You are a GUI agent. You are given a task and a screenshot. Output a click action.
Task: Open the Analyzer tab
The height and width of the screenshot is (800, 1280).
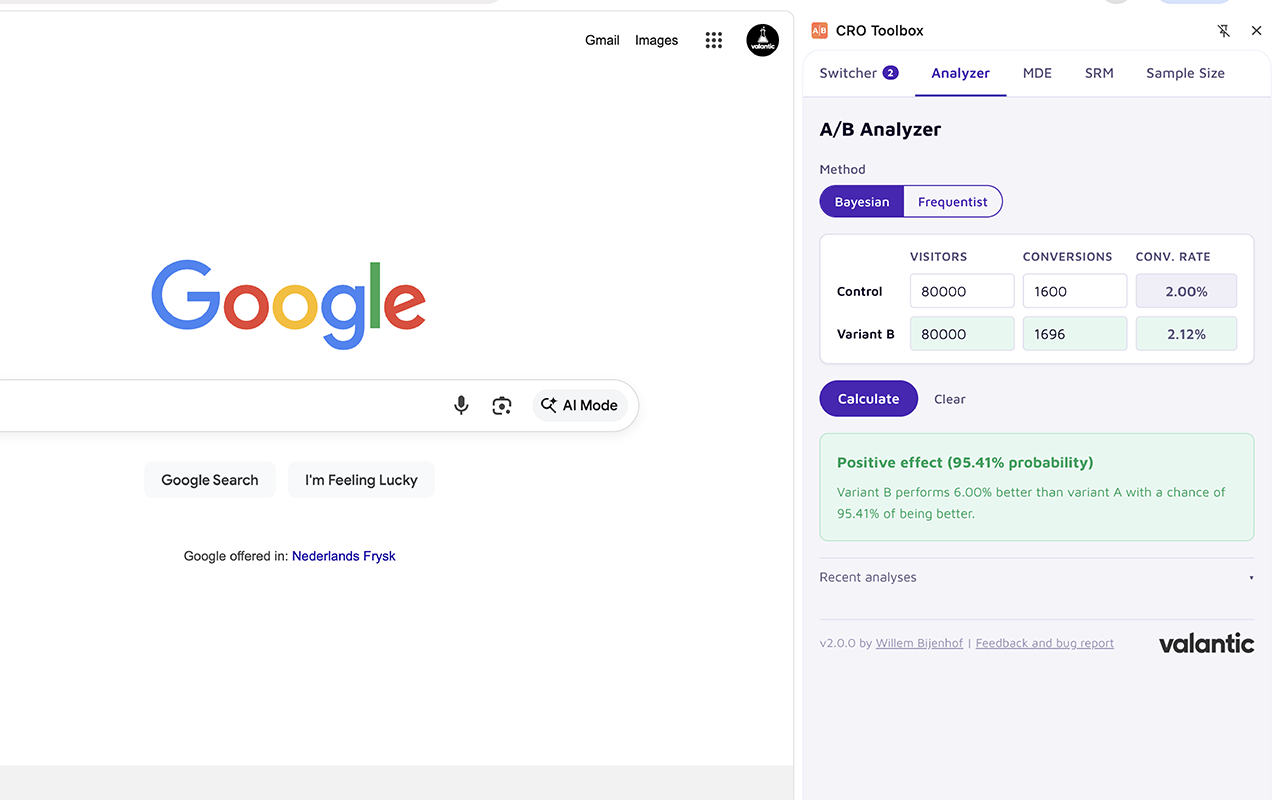point(960,73)
